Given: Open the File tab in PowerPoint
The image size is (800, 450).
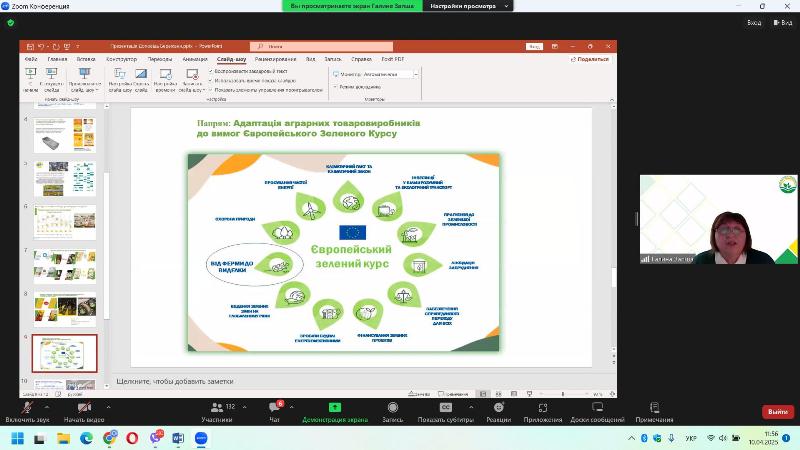Looking at the screenshot, I should coord(31,59).
